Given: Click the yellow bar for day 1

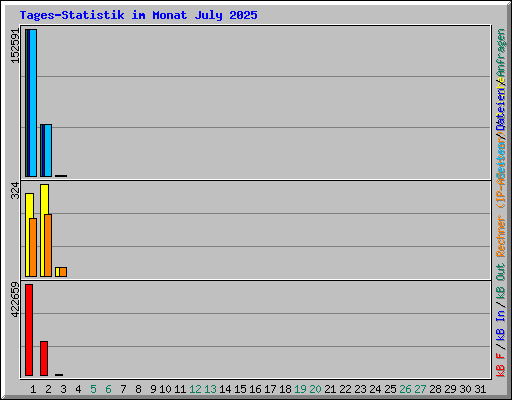Looking at the screenshot, I should tap(28, 235).
